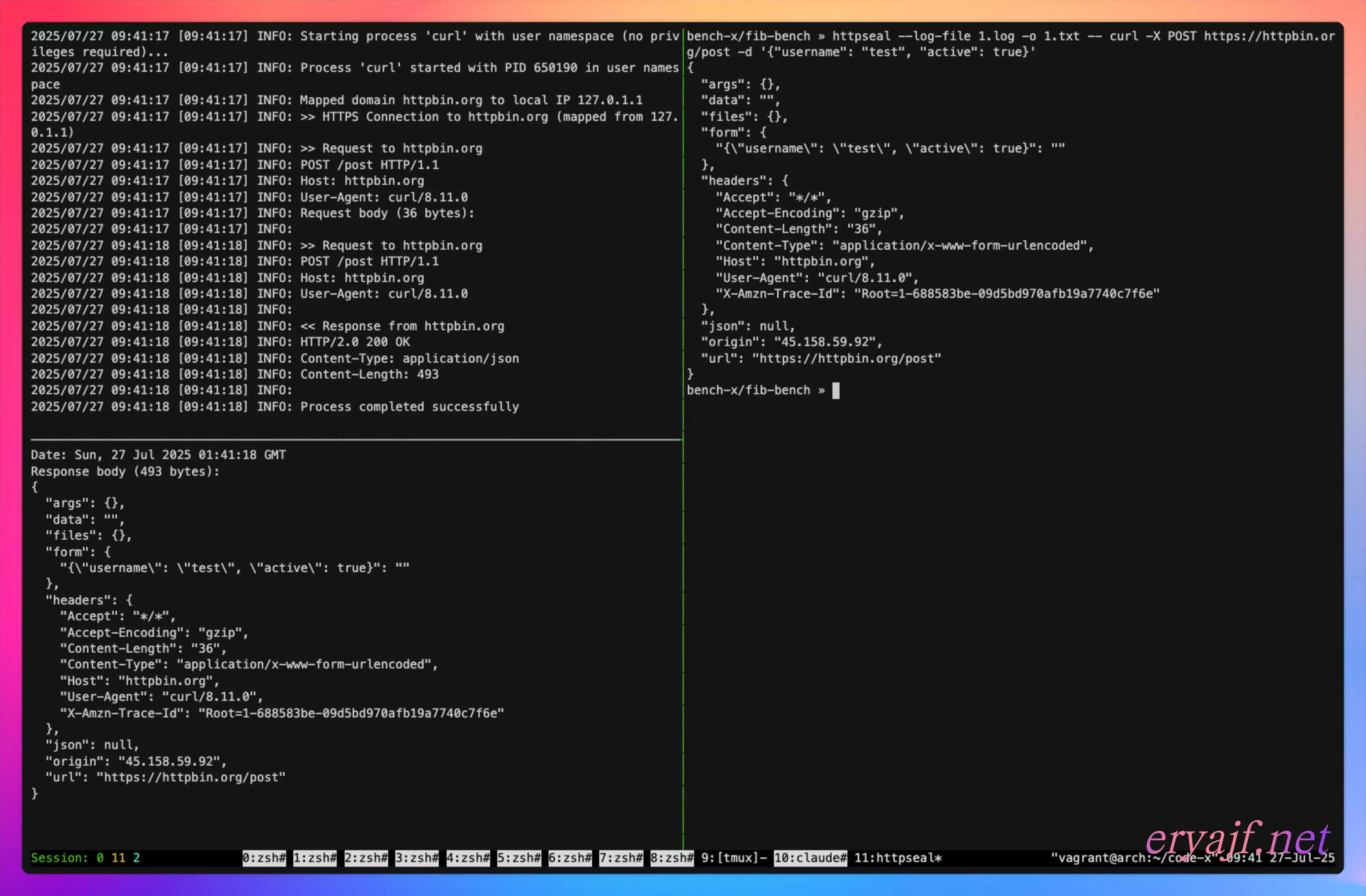Screen dimensions: 1366x896
Task: Click the "json": null line in the right pane
Action: click(x=747, y=326)
